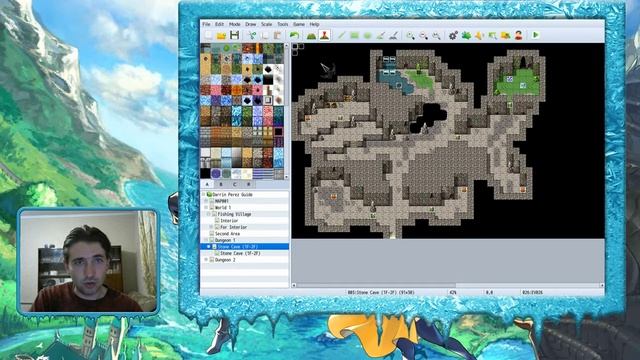
Task: Select Fishing Village map
Action: pos(234,214)
